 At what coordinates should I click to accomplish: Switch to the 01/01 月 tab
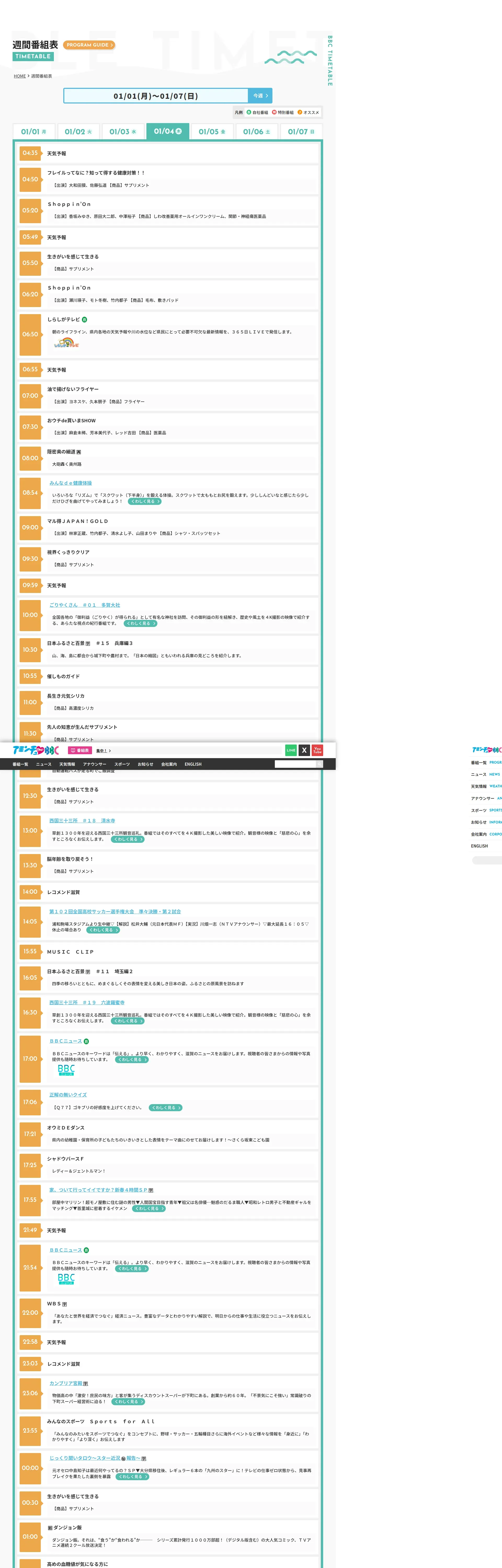pyautogui.click(x=33, y=131)
